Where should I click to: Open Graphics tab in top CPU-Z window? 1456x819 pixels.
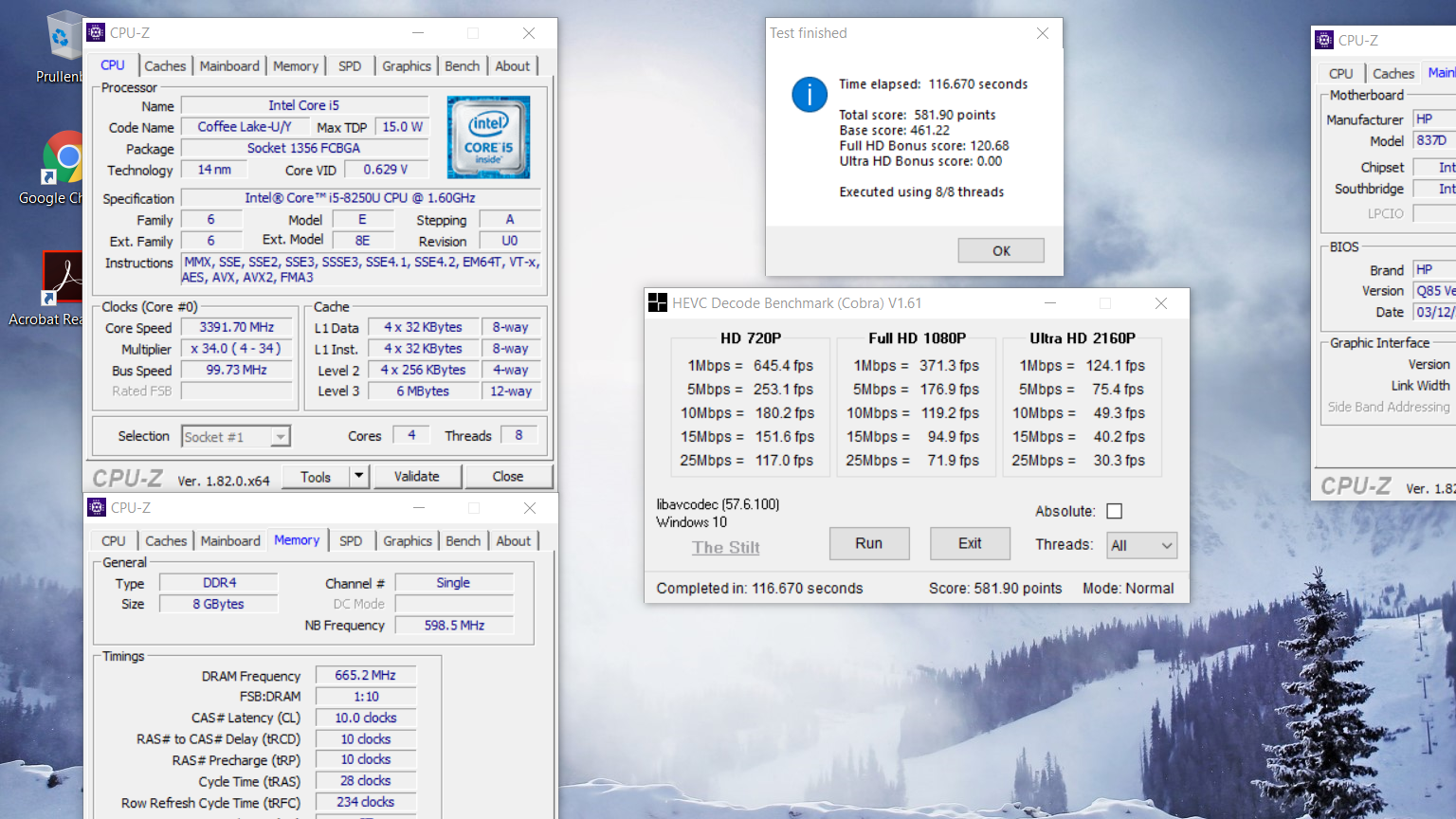[407, 66]
